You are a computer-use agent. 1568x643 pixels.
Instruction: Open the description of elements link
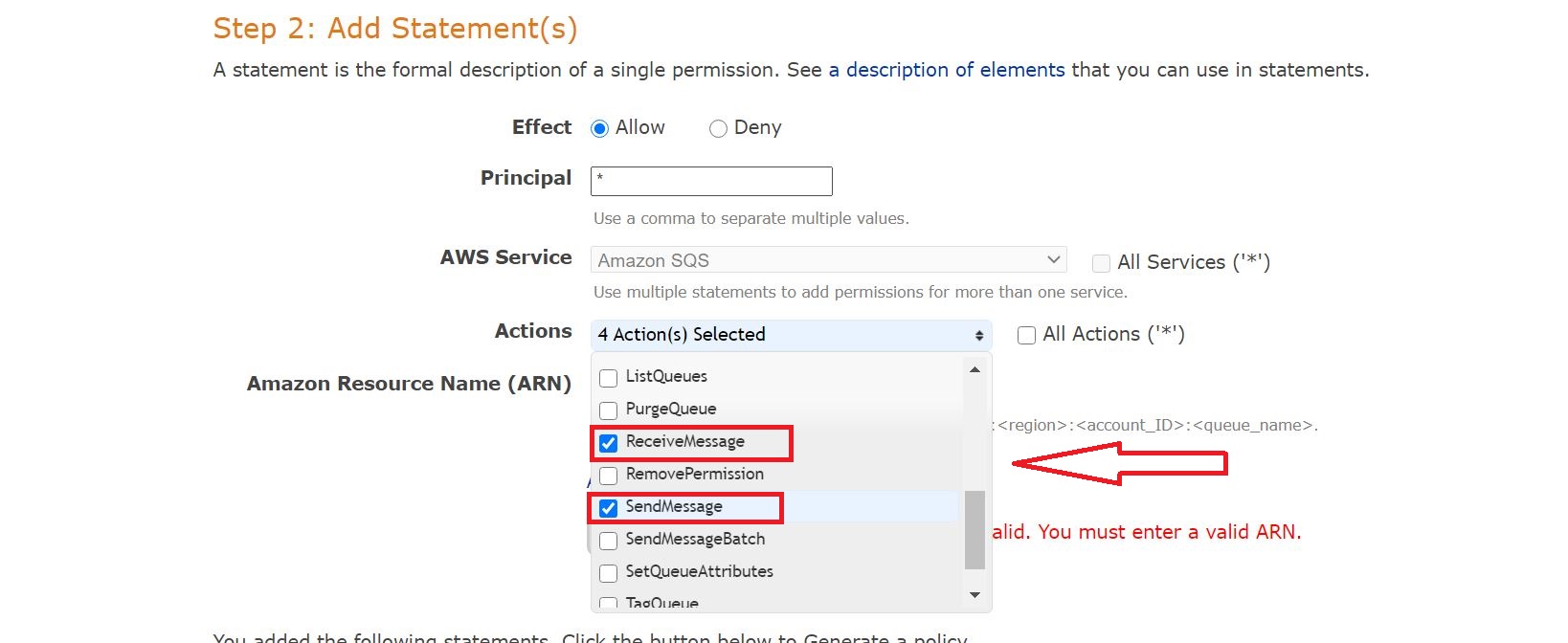click(x=946, y=70)
